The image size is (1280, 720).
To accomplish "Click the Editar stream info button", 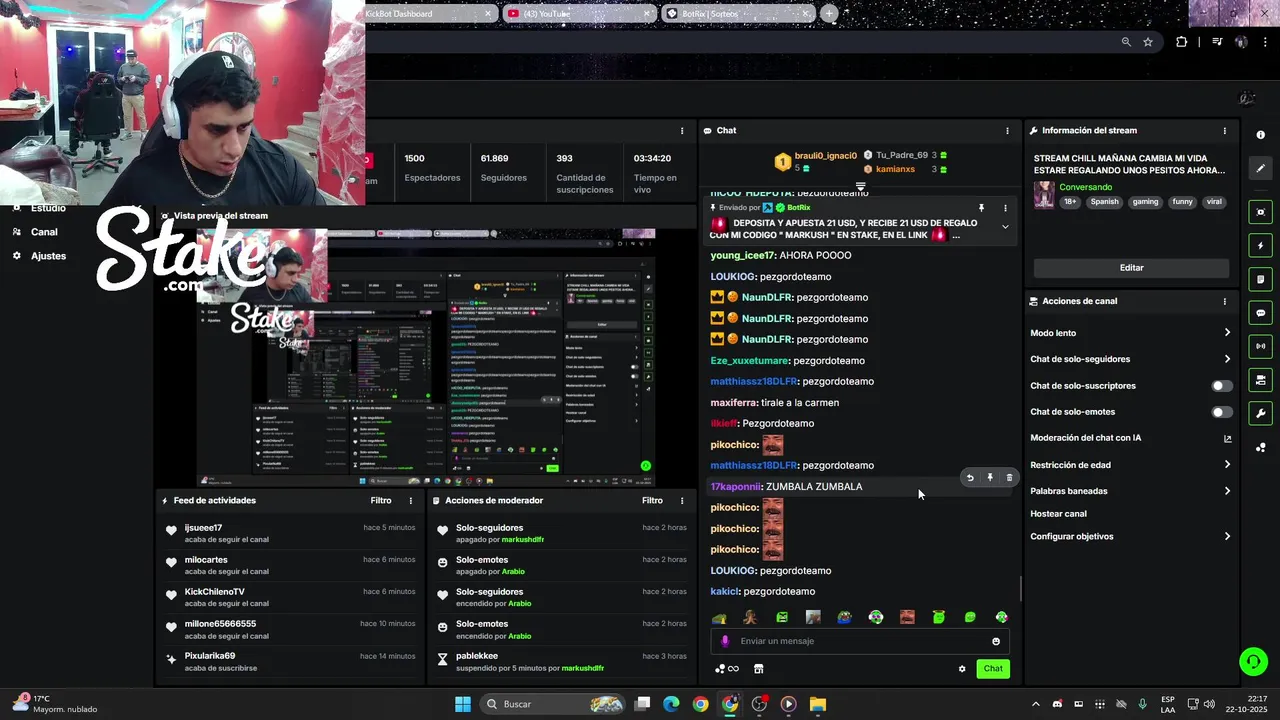I will 1131,268.
